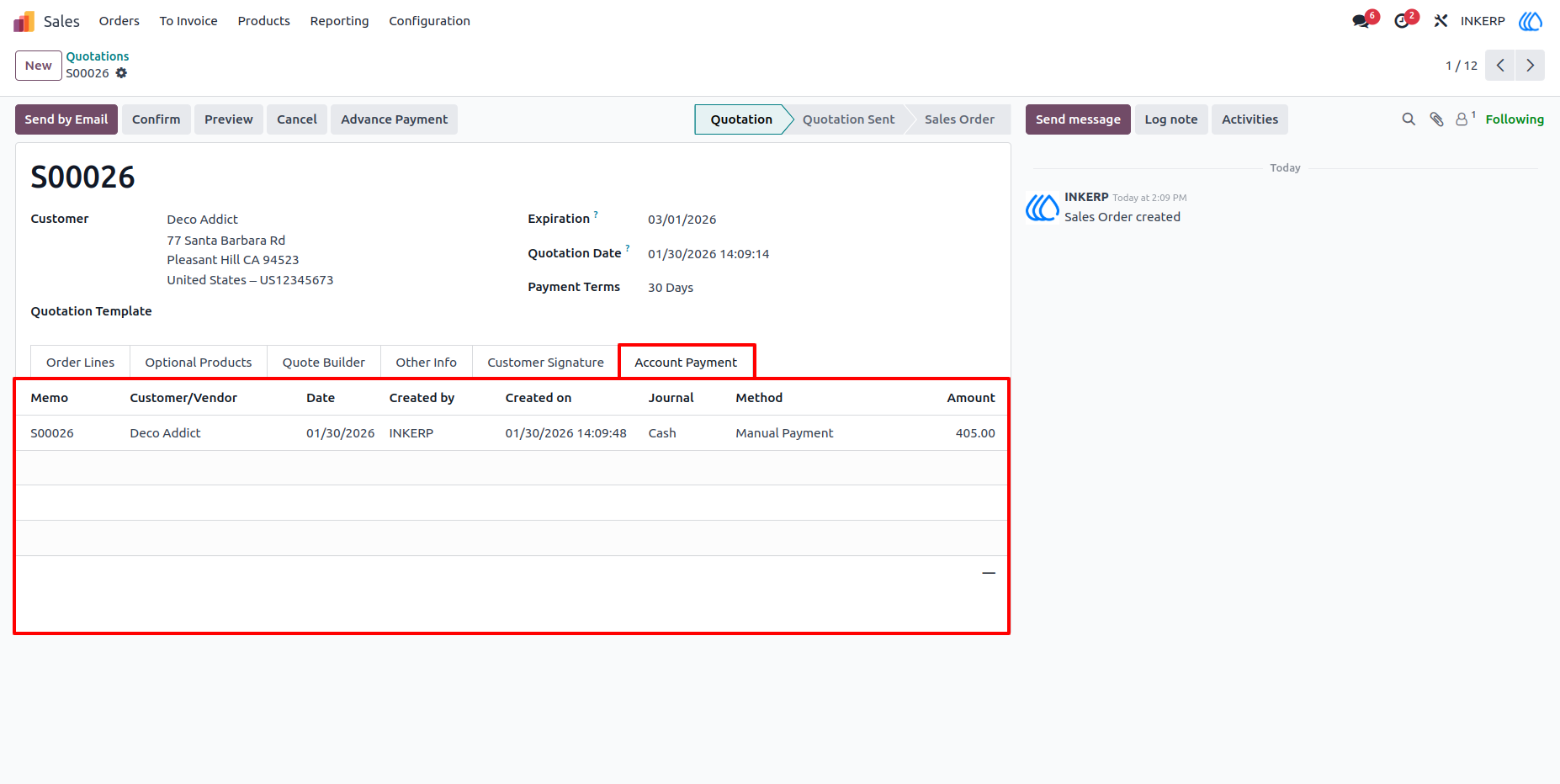
Task: Go back via the Quotations breadcrumb link
Action: coord(98,56)
